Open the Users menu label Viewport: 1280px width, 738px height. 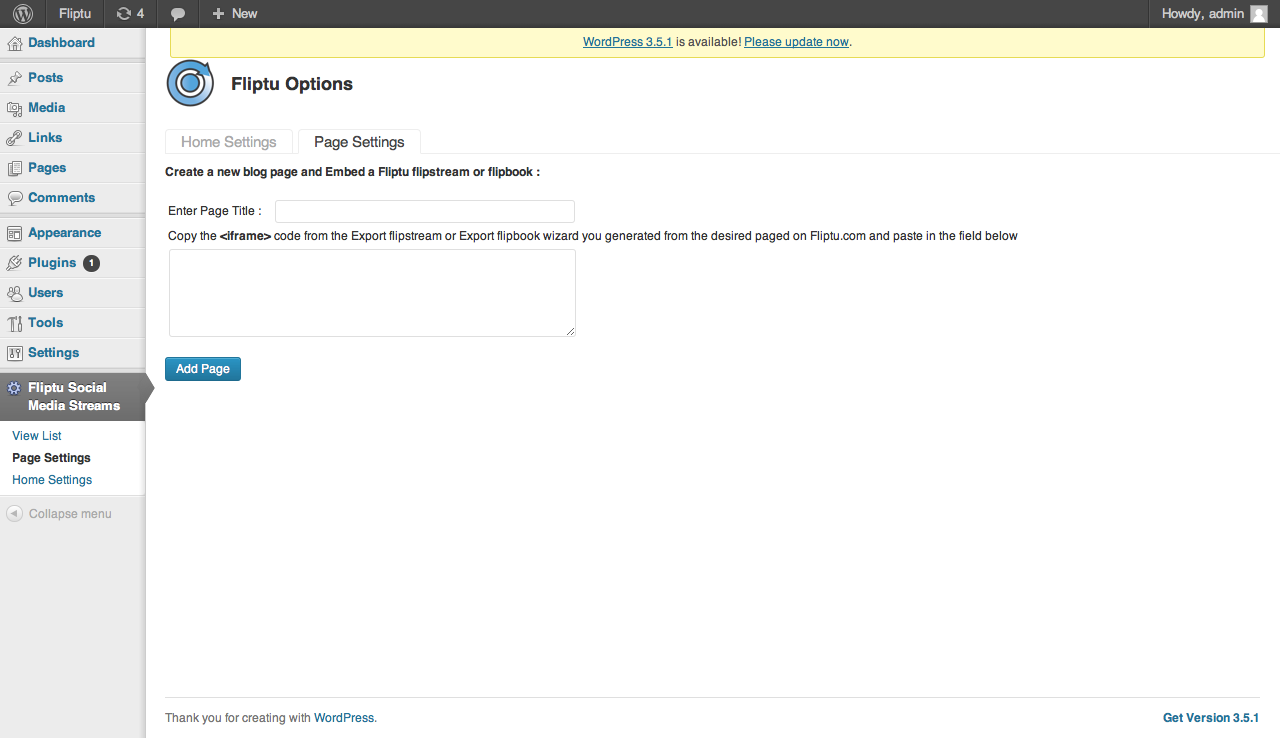(45, 293)
